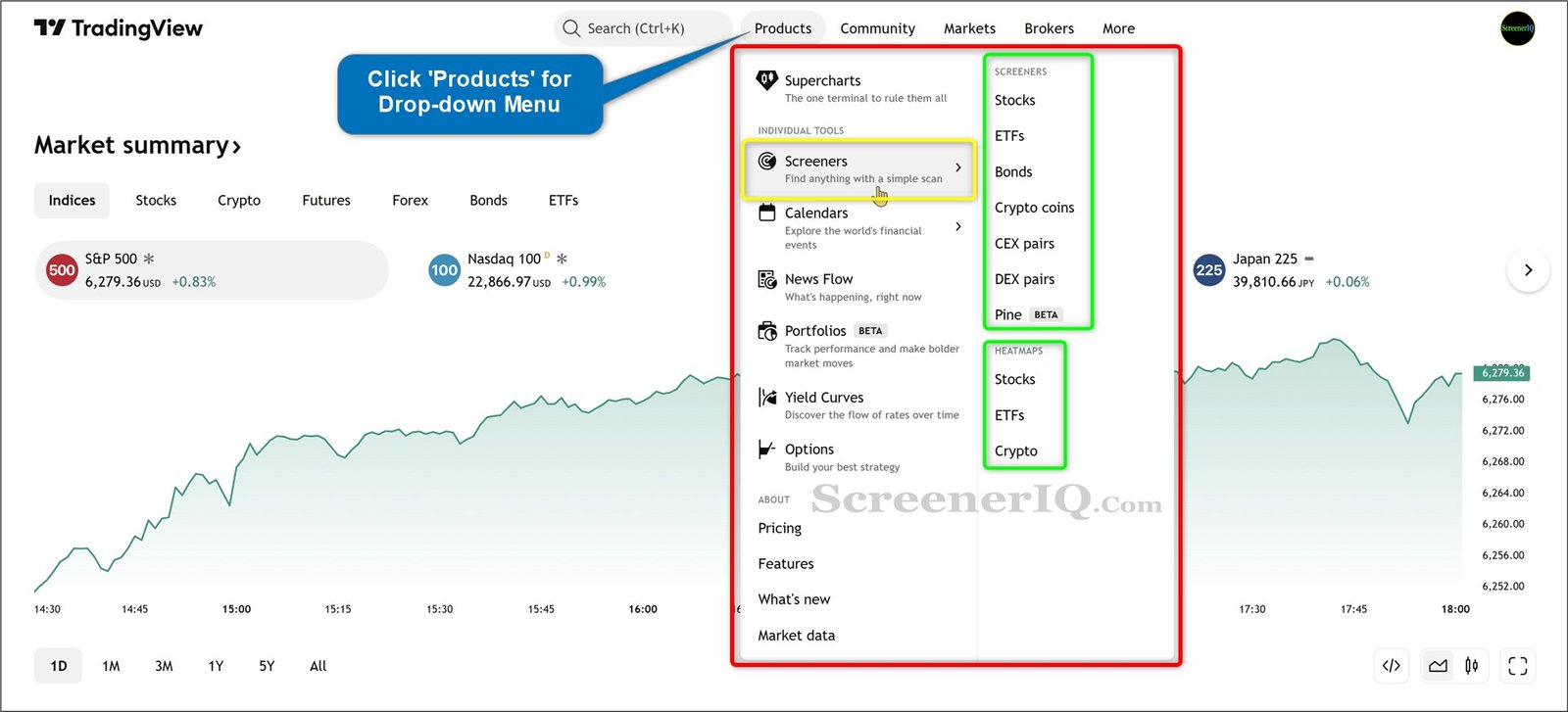Screen dimensions: 1568x712
Task: Open the More menu
Action: pos(1118,28)
